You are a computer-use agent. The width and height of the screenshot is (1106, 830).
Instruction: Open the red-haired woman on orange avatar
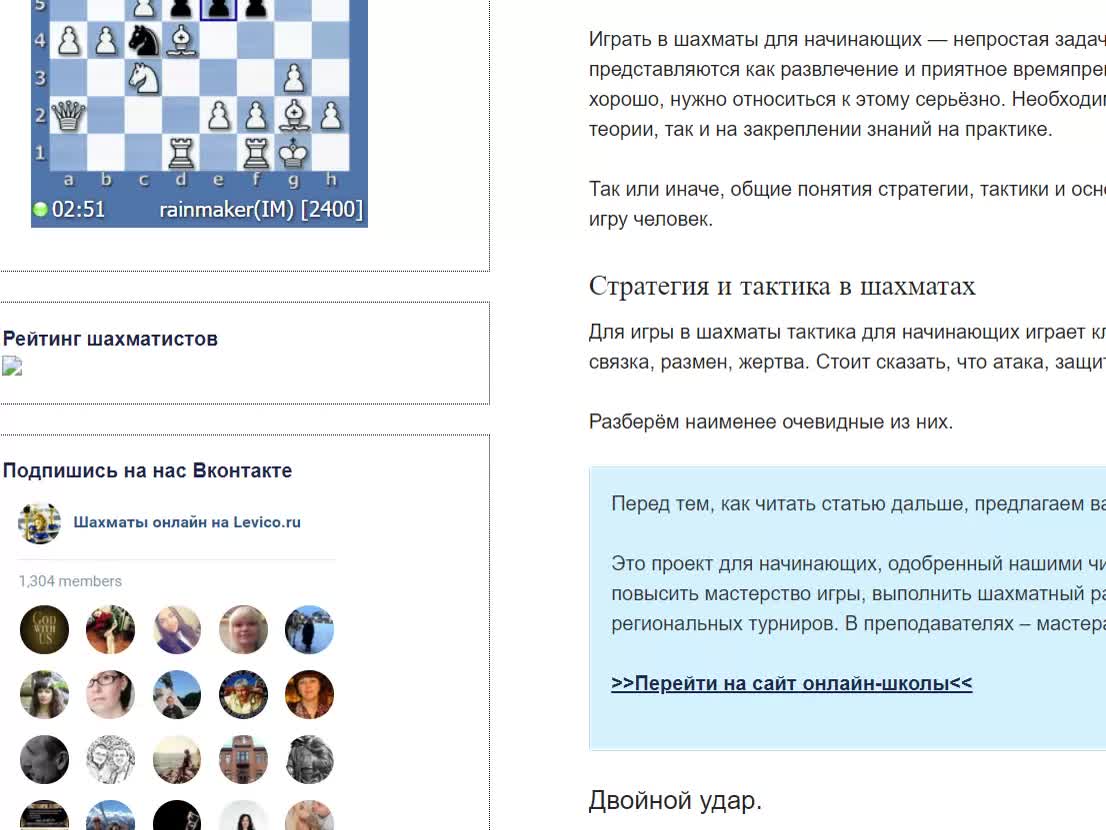click(x=310, y=695)
